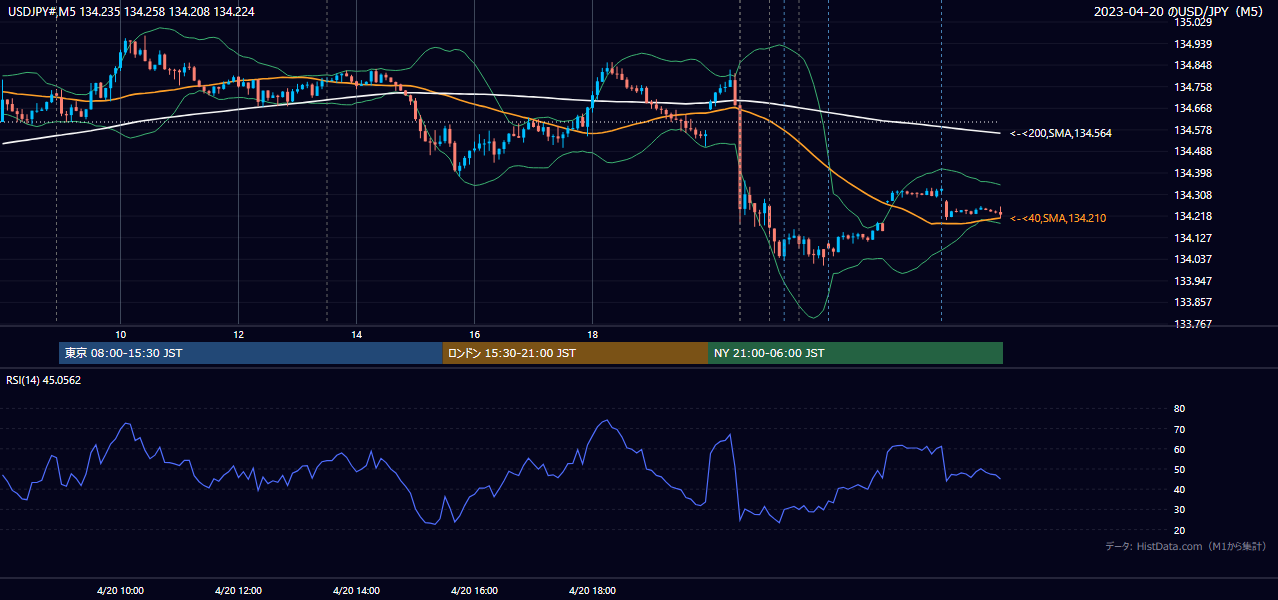Select the 4/20 16:00 date label
This screenshot has height=600, width=1278.
coord(475,591)
